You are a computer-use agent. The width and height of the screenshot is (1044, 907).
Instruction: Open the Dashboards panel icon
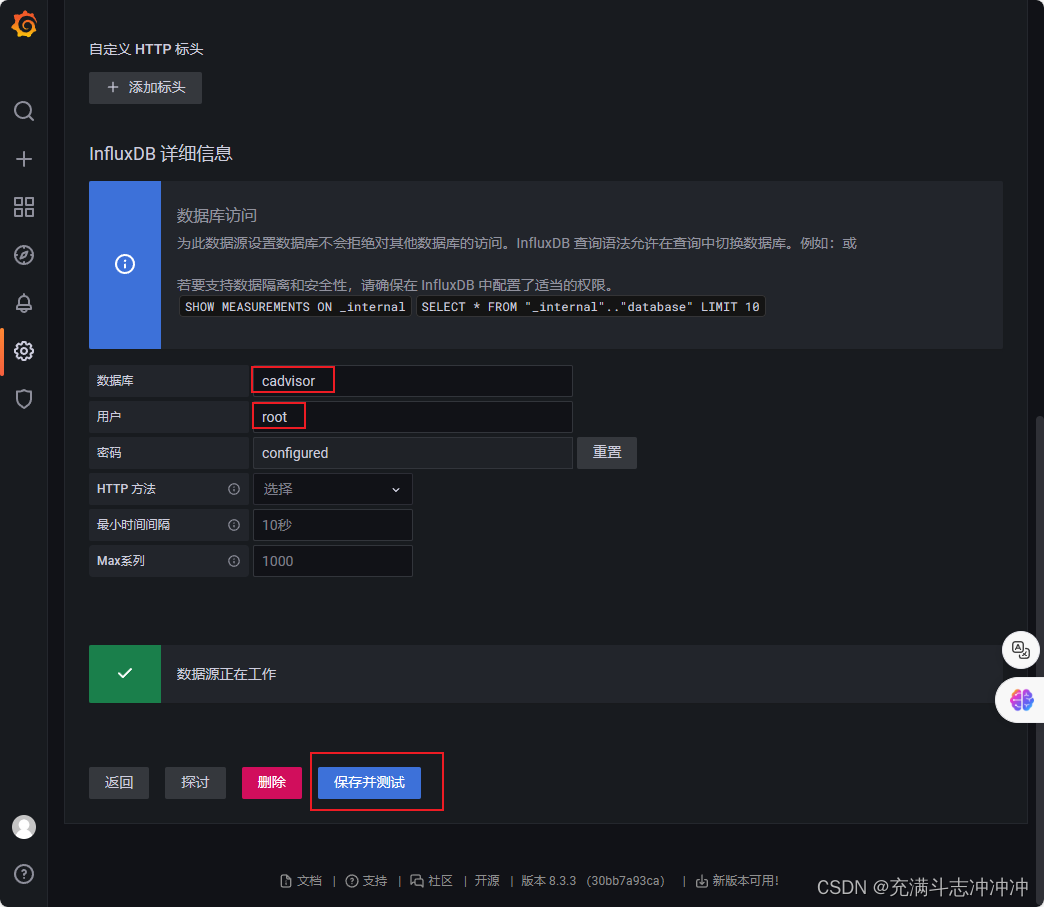24,207
